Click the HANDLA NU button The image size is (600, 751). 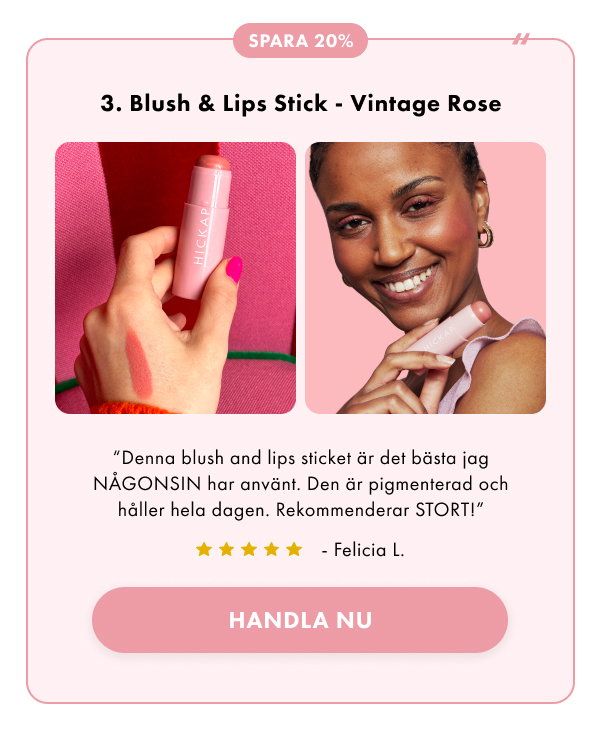pos(300,620)
